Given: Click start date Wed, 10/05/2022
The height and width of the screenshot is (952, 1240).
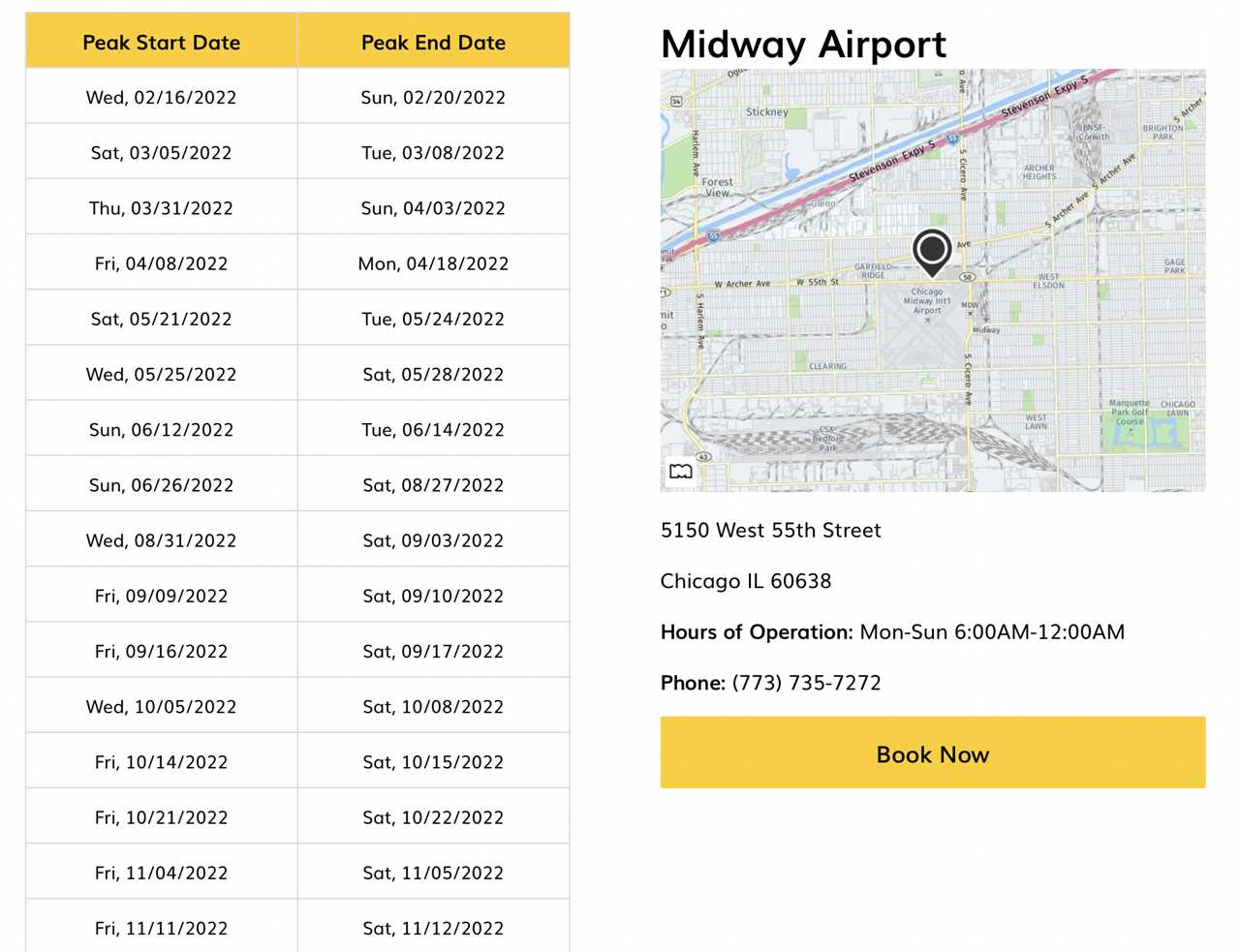Looking at the screenshot, I should tap(162, 707).
